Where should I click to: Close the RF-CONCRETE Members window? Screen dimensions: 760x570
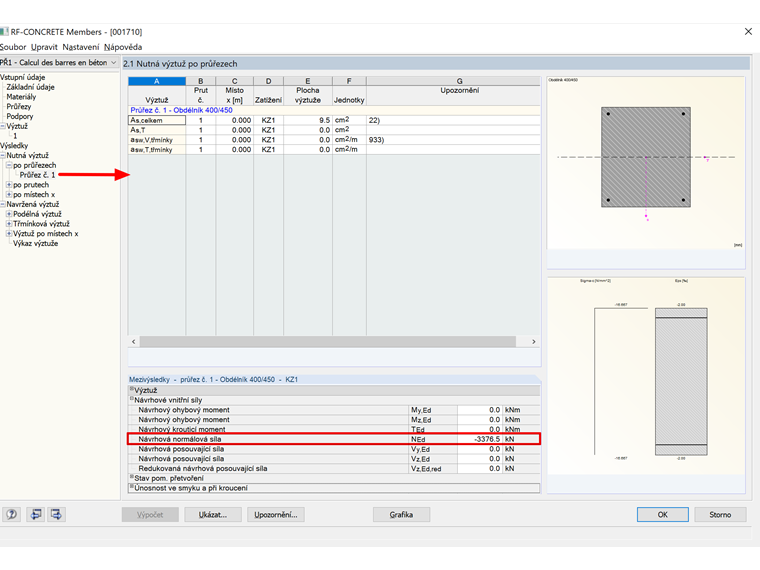pos(748,32)
